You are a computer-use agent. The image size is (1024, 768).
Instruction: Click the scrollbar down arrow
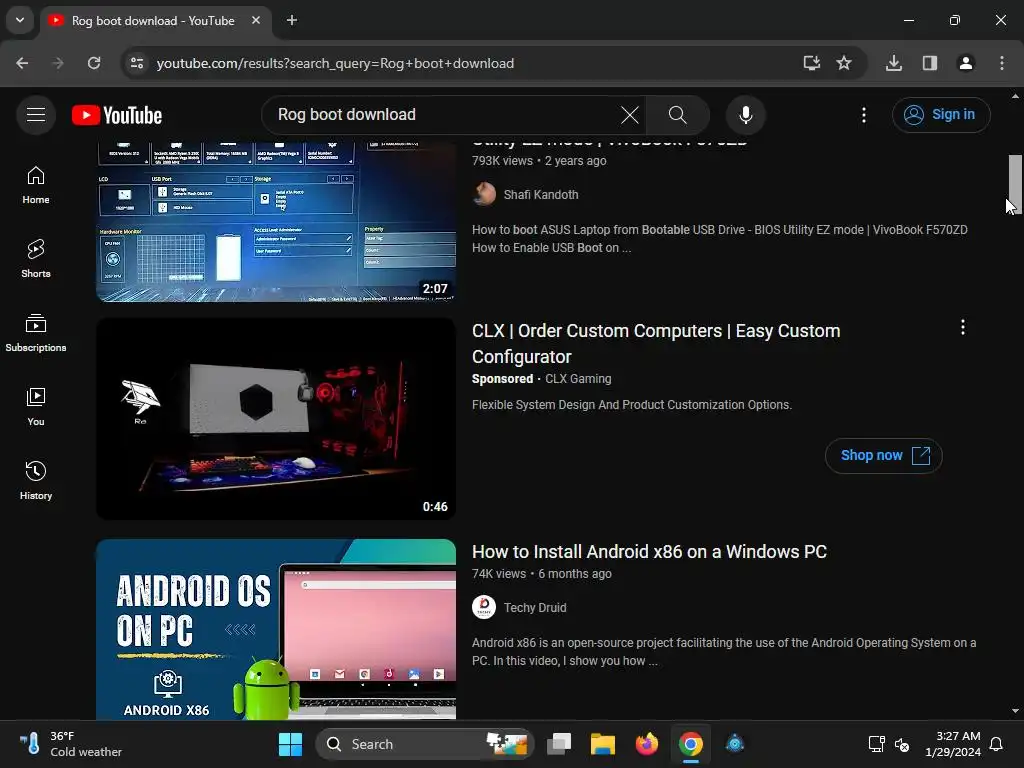pos(1015,711)
